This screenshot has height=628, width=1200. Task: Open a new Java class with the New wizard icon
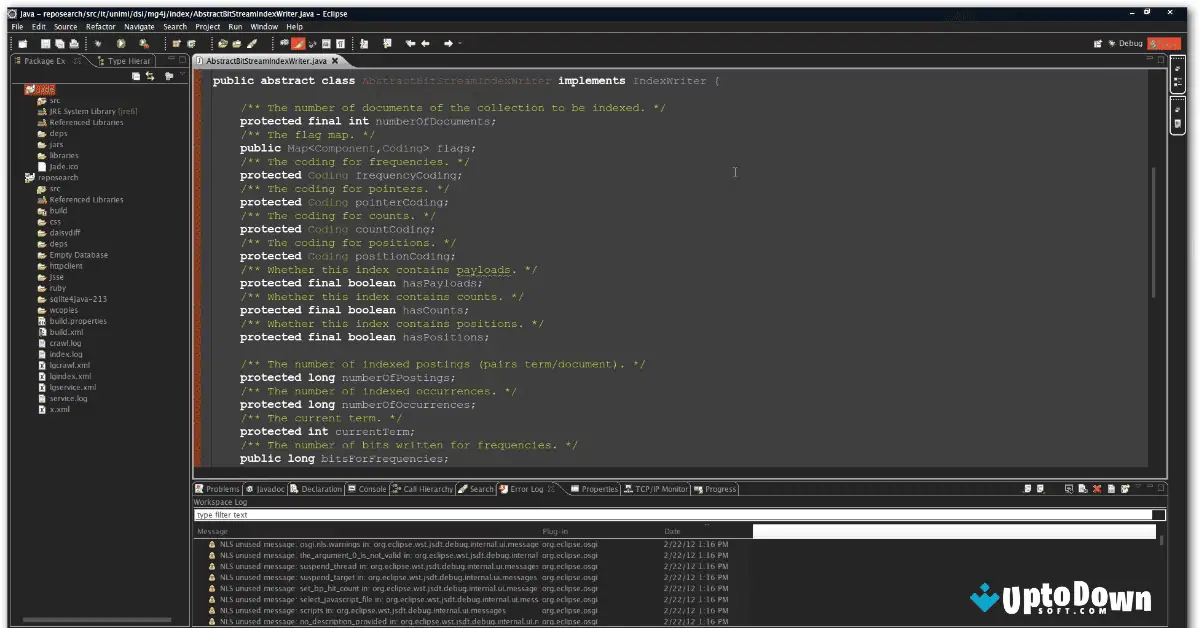point(23,43)
